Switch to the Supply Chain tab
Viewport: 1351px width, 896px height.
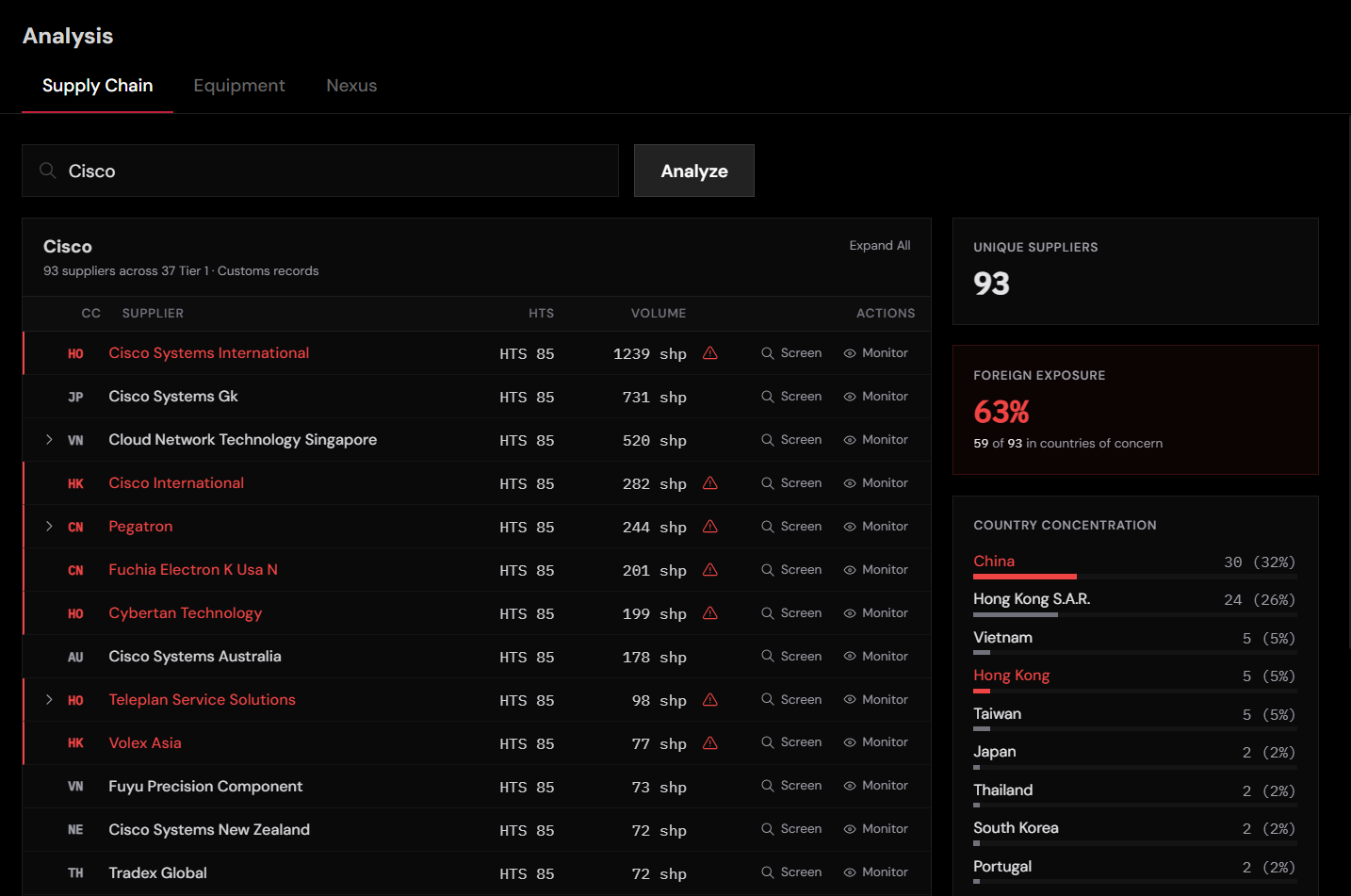tap(97, 86)
